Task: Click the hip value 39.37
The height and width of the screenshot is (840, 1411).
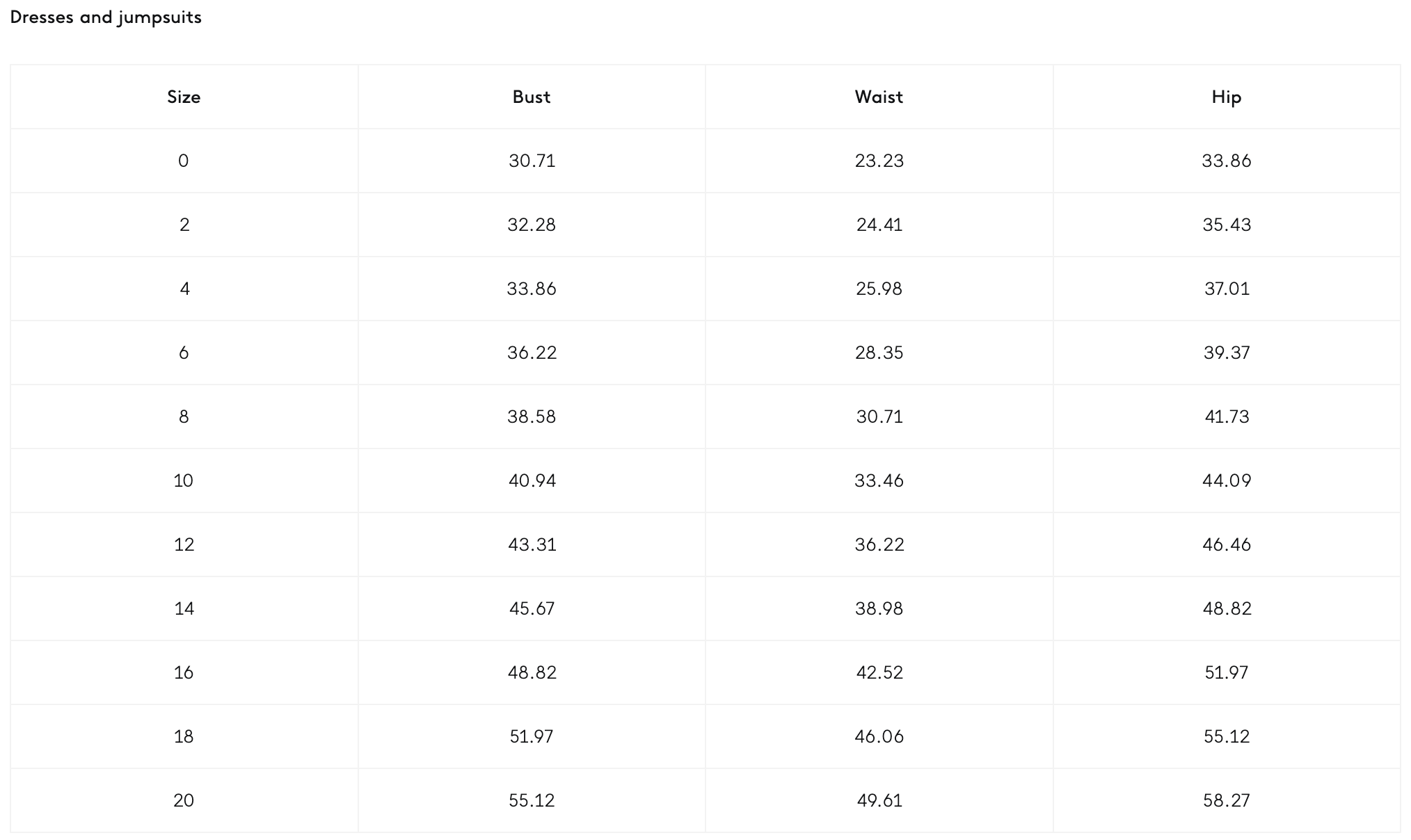Action: pos(1227,353)
